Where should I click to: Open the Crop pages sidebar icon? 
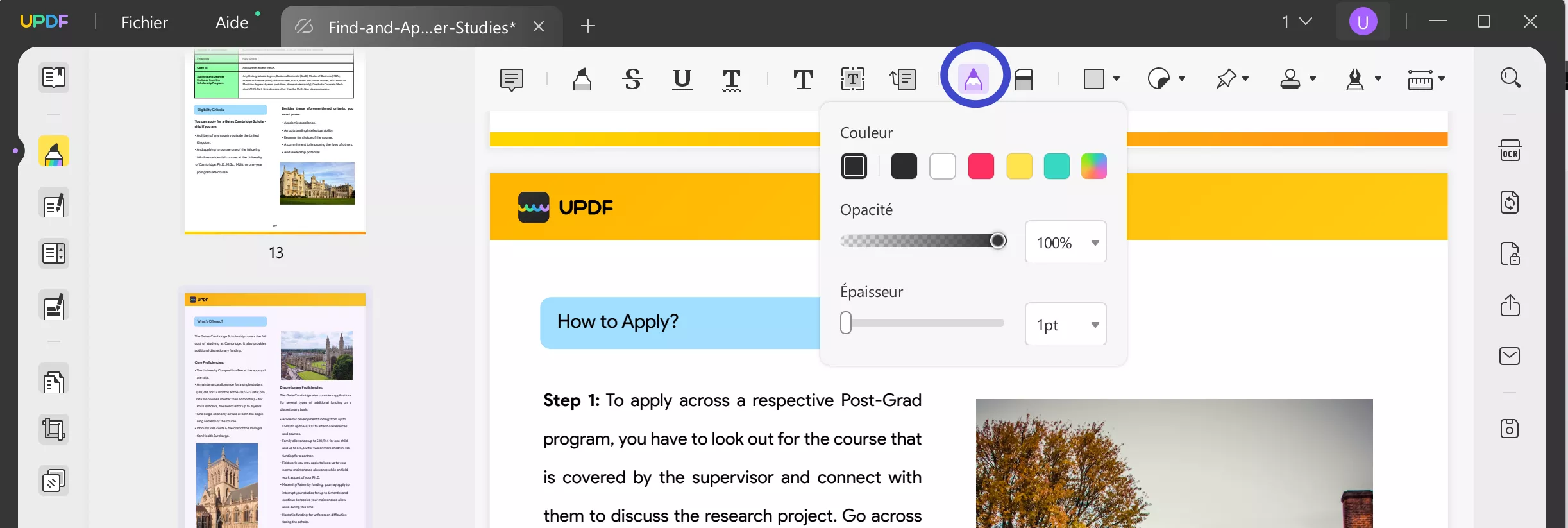coord(54,429)
